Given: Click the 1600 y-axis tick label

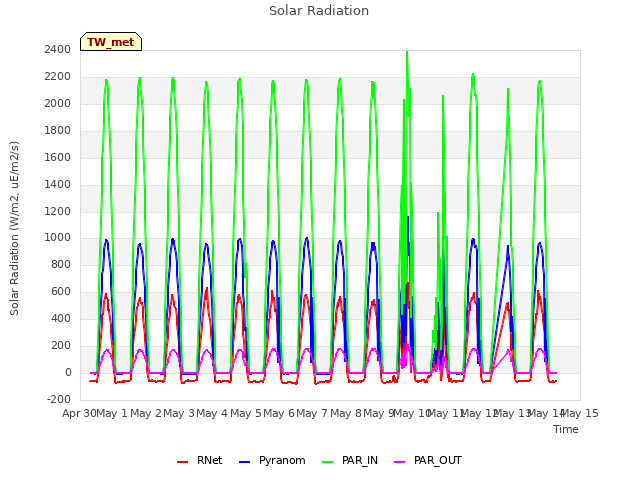Looking at the screenshot, I should coord(58,157).
